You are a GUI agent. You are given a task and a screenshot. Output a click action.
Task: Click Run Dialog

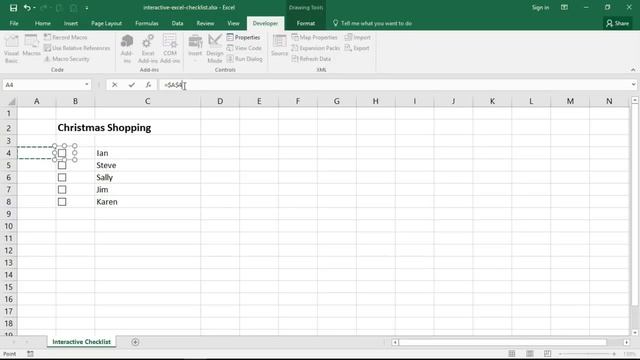pyautogui.click(x=244, y=59)
